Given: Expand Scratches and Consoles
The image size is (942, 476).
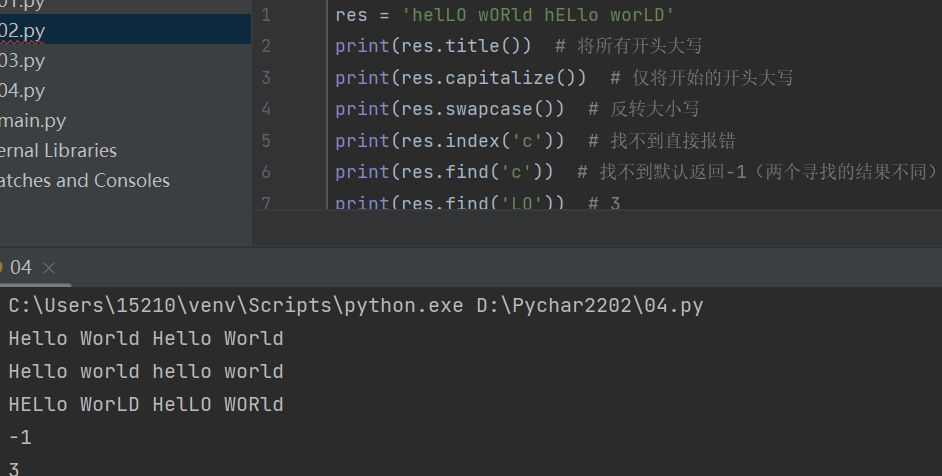Looking at the screenshot, I should tap(85, 181).
